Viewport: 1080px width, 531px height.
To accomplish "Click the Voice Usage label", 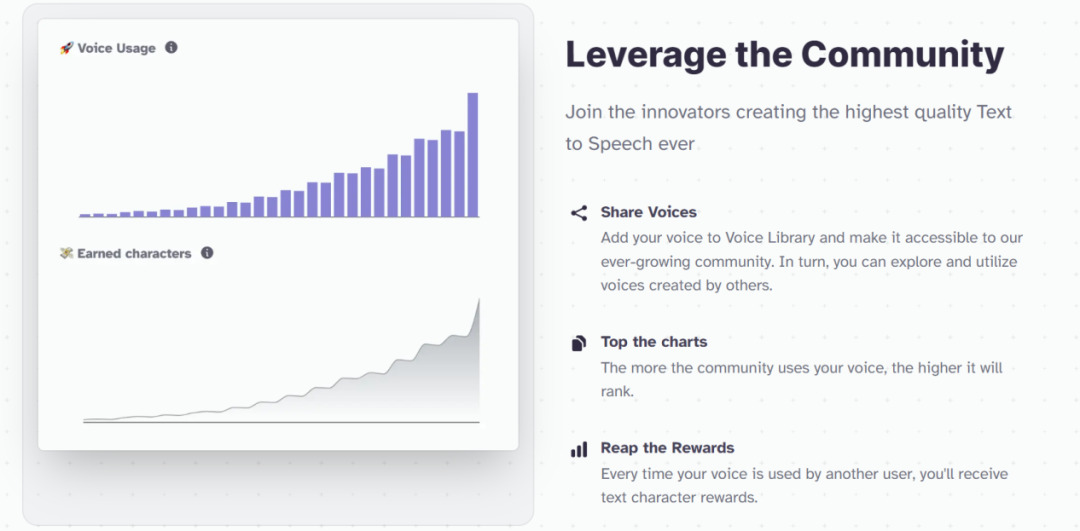I will pyautogui.click(x=116, y=48).
